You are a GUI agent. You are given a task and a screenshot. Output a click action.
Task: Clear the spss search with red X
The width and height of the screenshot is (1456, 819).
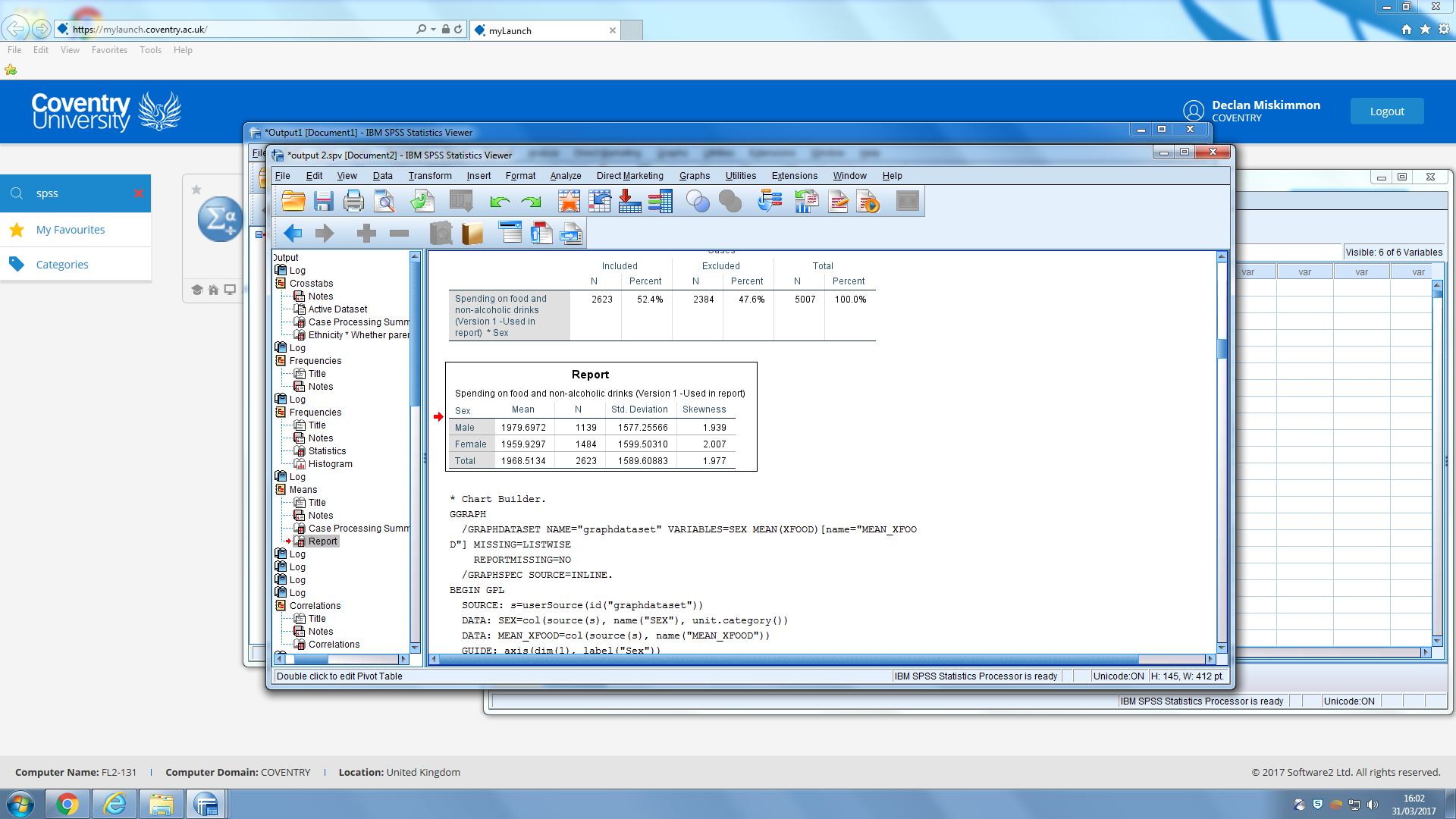coord(139,193)
